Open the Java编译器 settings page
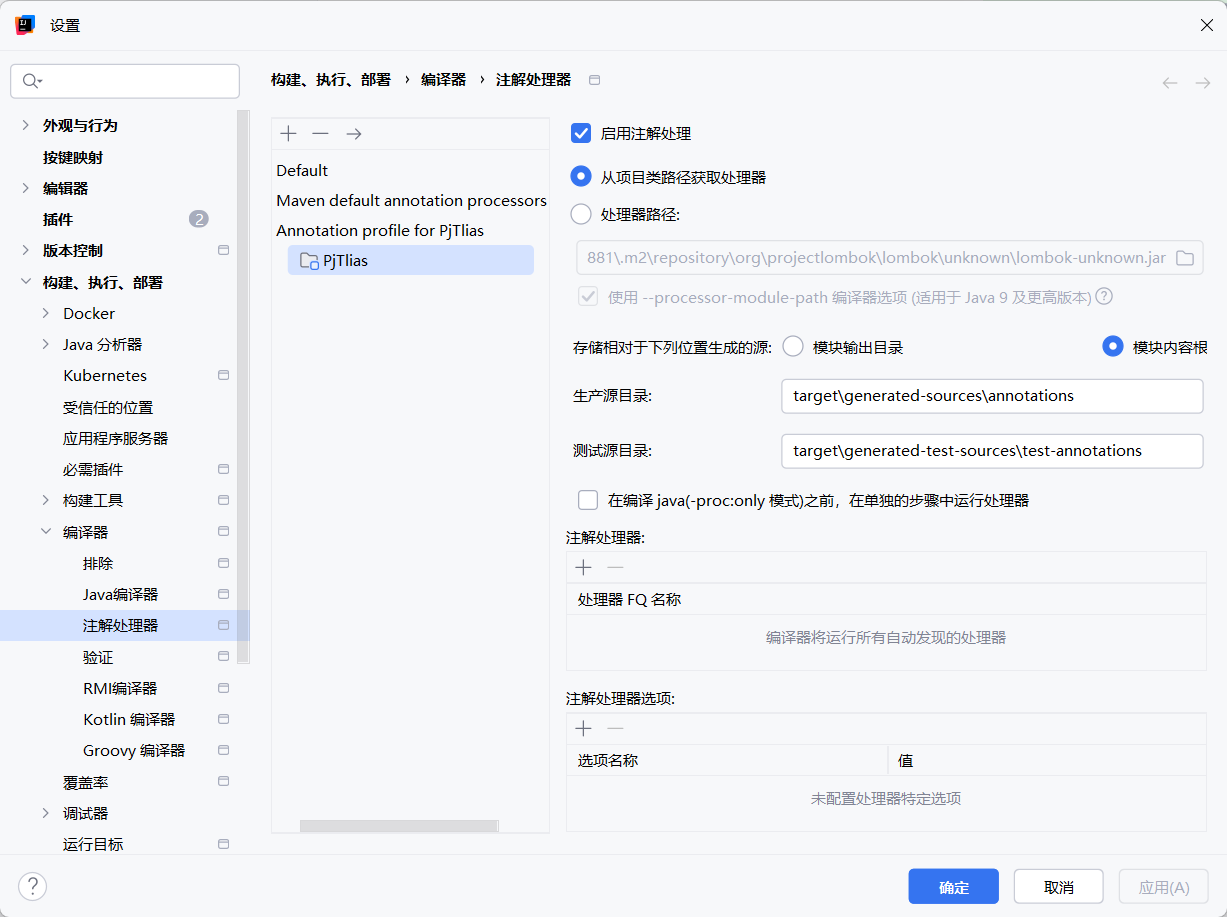Image resolution: width=1227 pixels, height=917 pixels. [120, 595]
